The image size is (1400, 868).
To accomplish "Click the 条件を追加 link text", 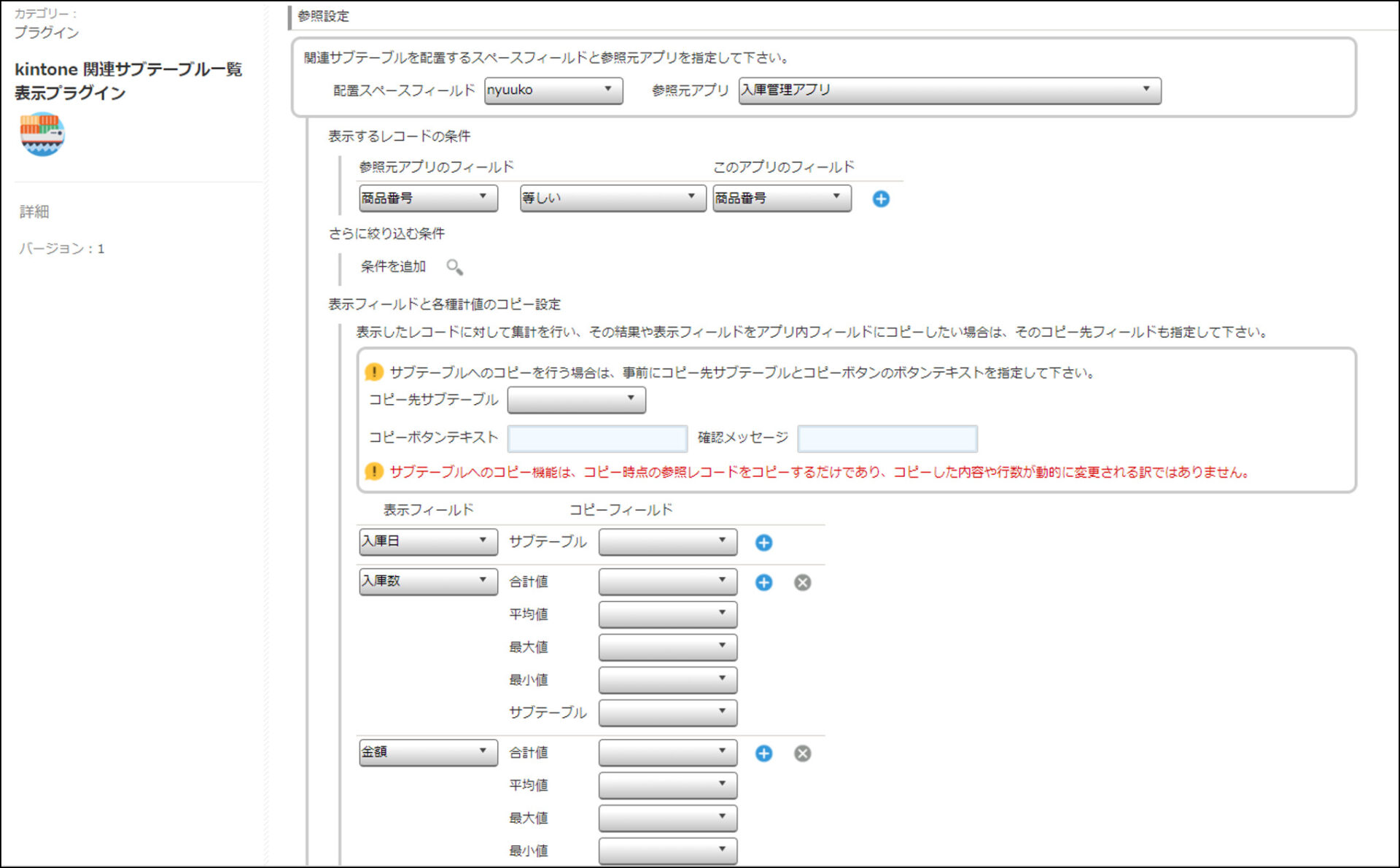I will coord(393,267).
